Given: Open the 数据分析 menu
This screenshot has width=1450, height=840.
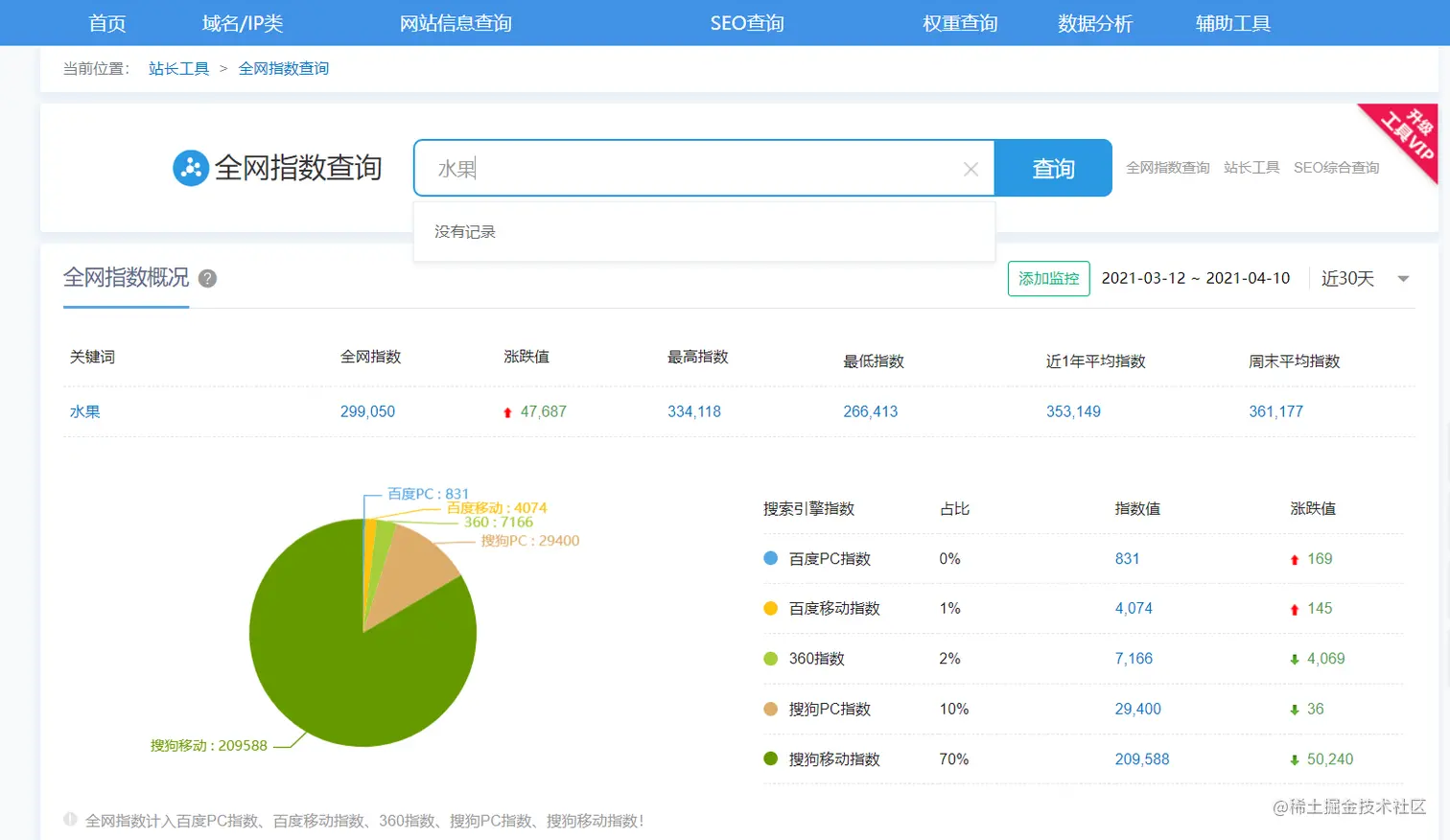Looking at the screenshot, I should click(1095, 23).
